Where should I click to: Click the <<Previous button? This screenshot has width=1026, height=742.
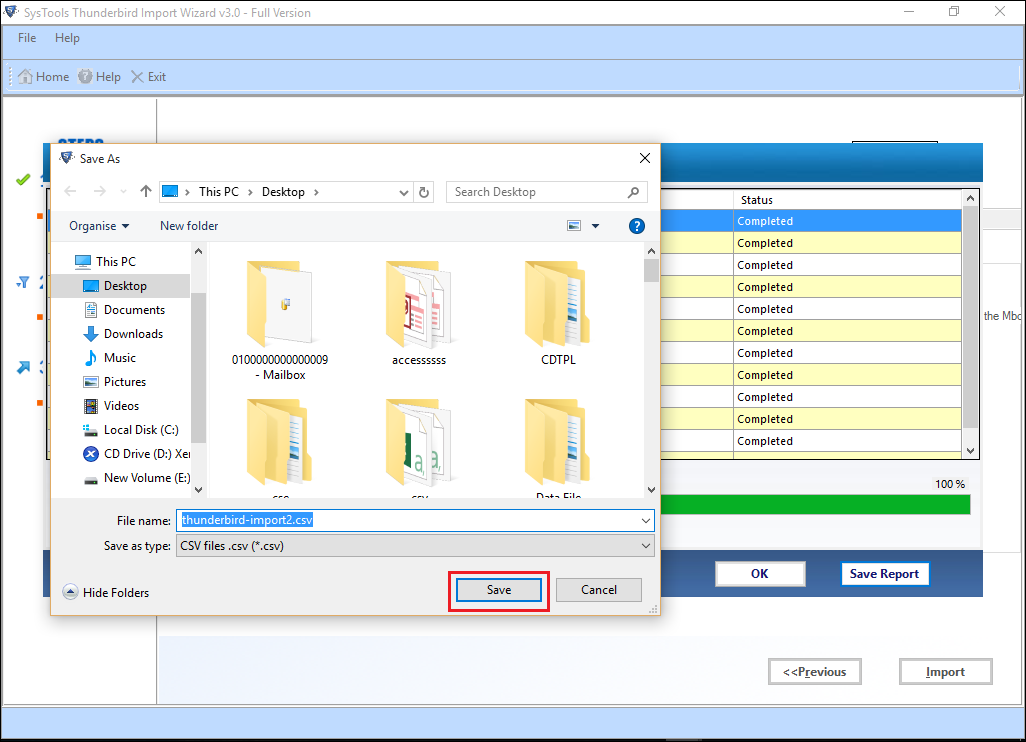[x=815, y=672]
